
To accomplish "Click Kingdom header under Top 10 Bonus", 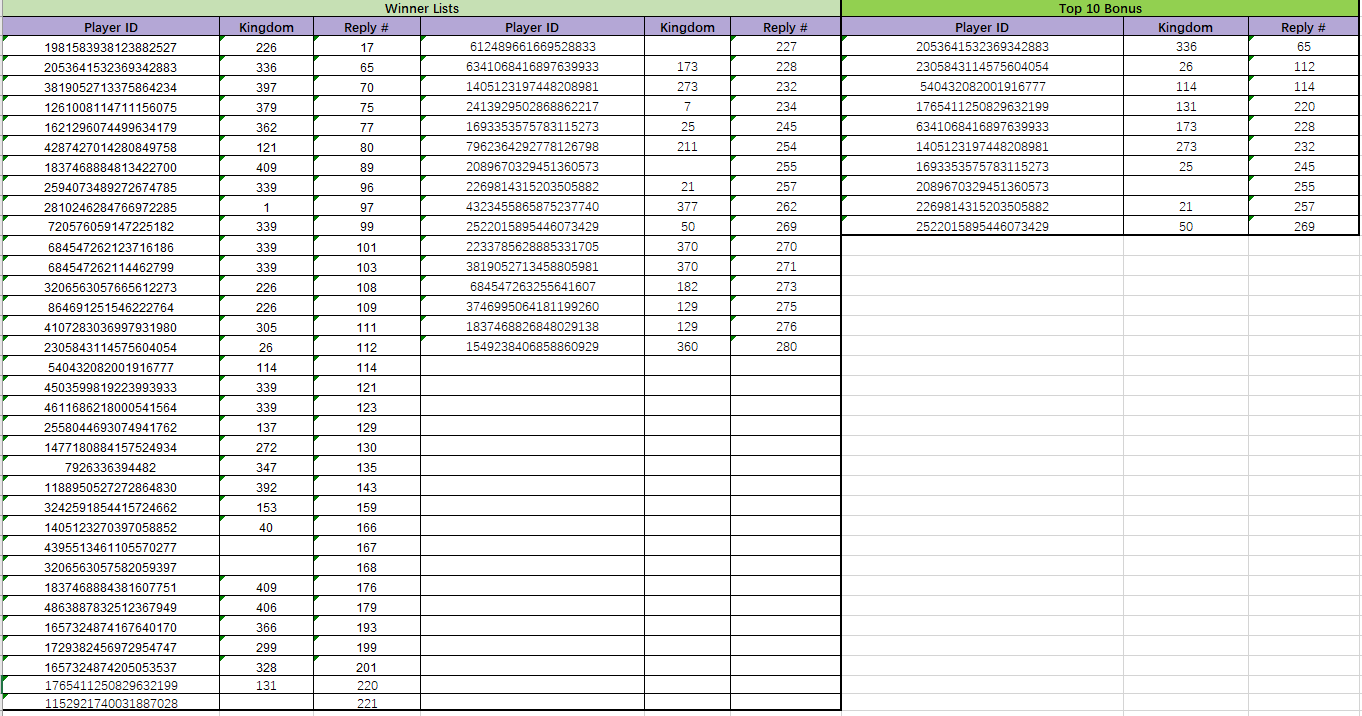I will (x=1185, y=28).
